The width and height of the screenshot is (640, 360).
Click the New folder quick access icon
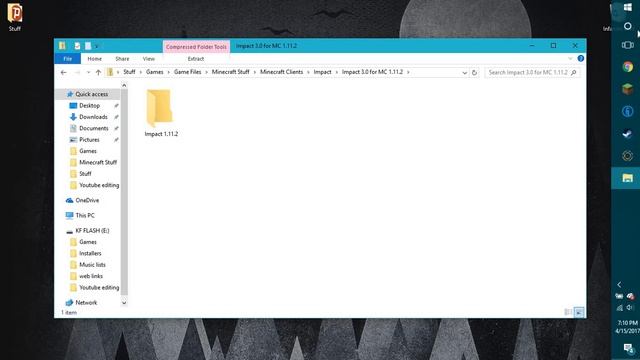[x=87, y=46]
